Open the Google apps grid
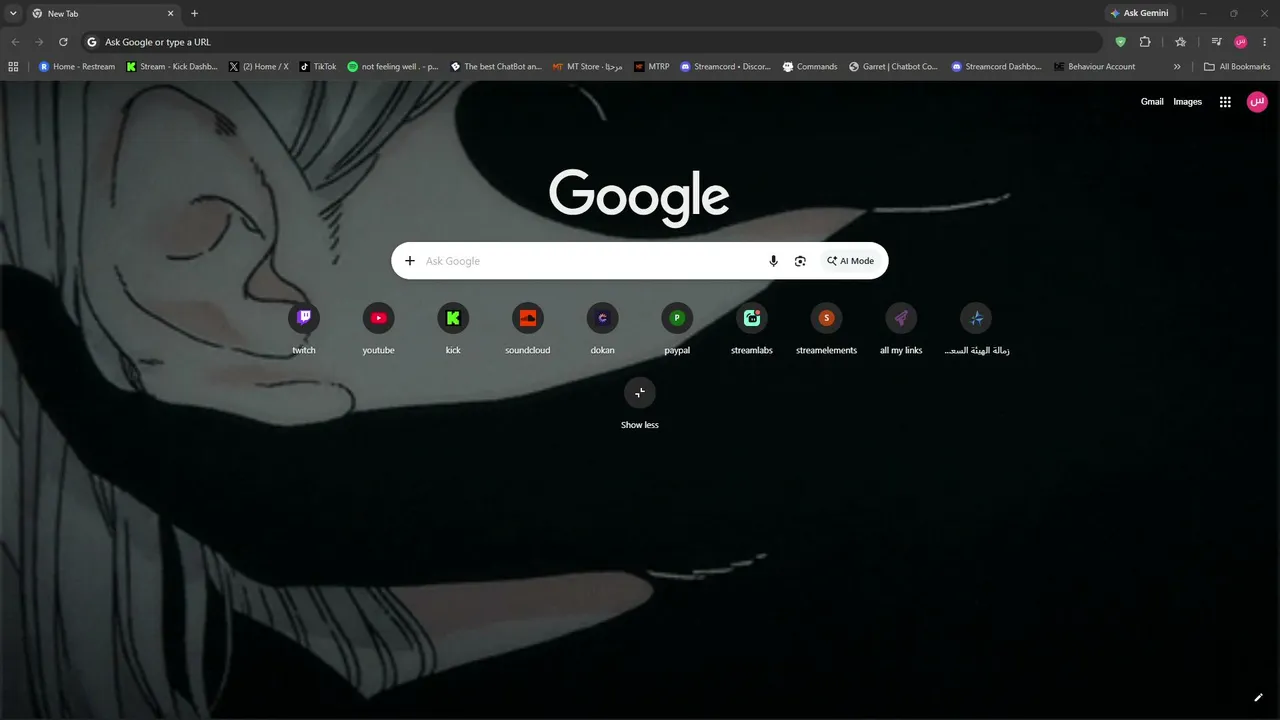1280x720 pixels. click(1225, 102)
